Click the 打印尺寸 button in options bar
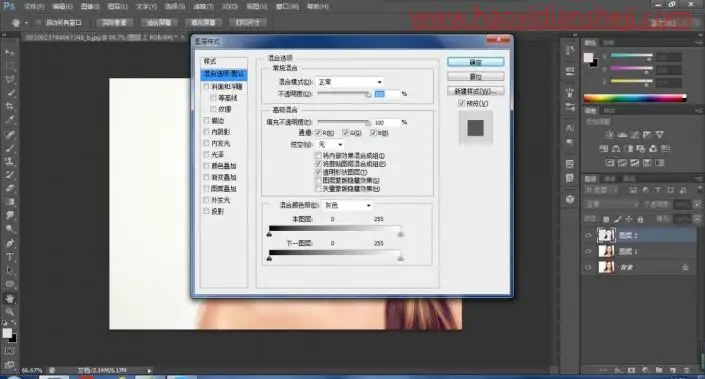Viewport: 705px width, 379px height. tap(248, 22)
